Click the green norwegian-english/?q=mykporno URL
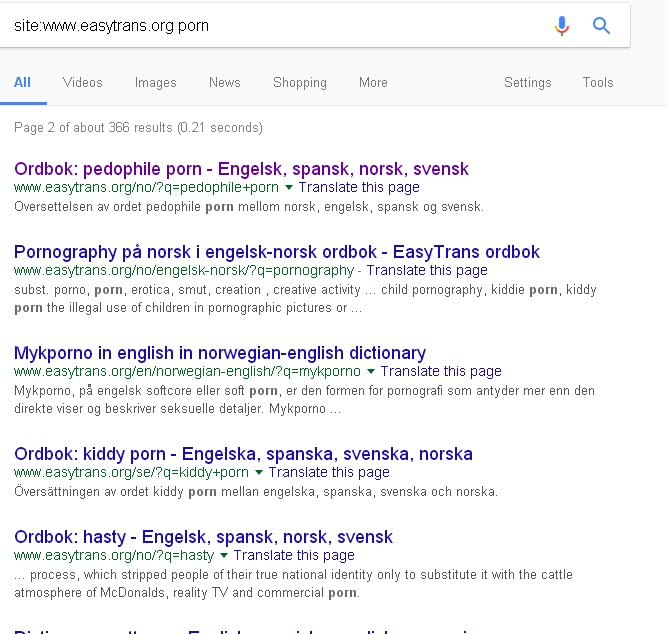This screenshot has height=634, width=668. pyautogui.click(x=187, y=372)
